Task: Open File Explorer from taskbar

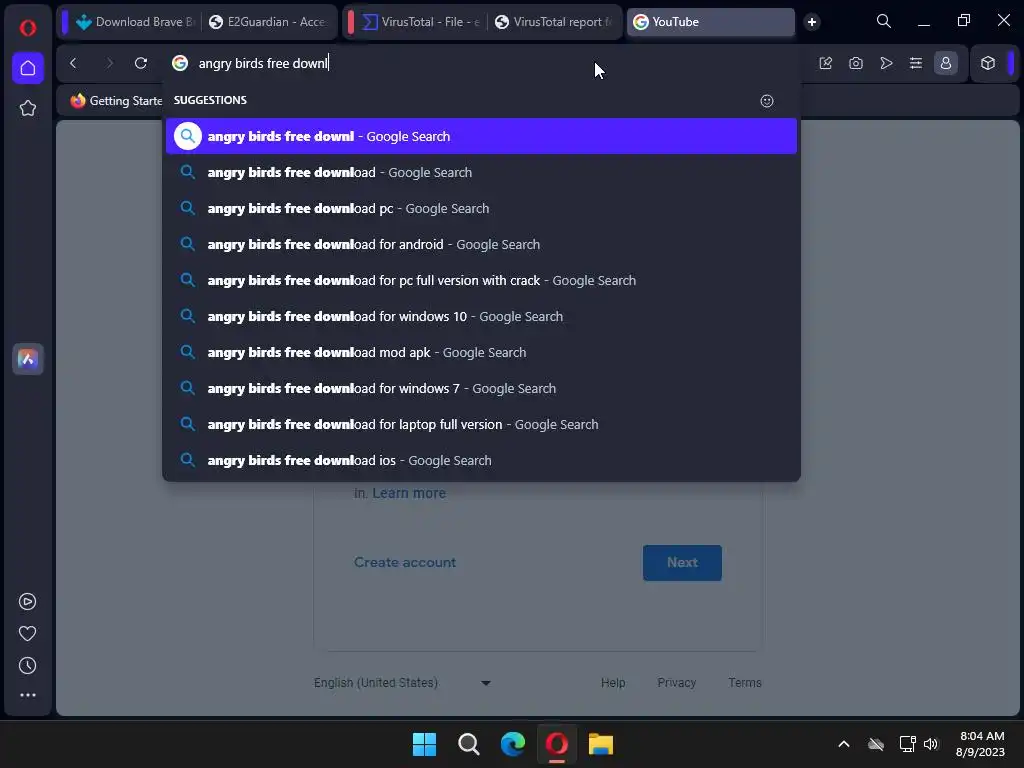Action: pos(600,744)
